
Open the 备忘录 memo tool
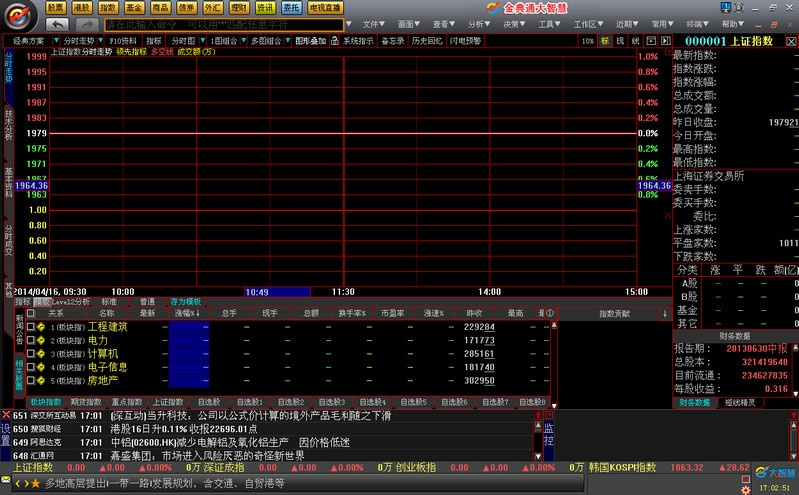[392, 41]
